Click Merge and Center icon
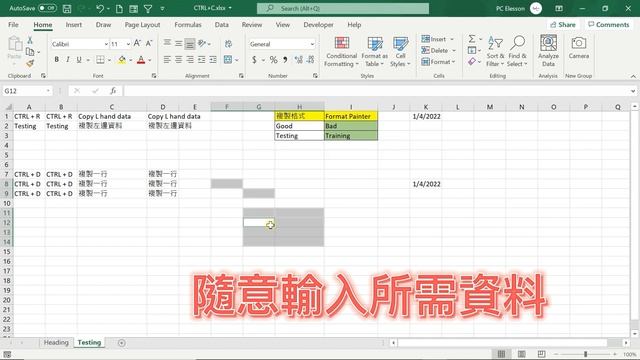640x360 pixels. tap(228, 60)
